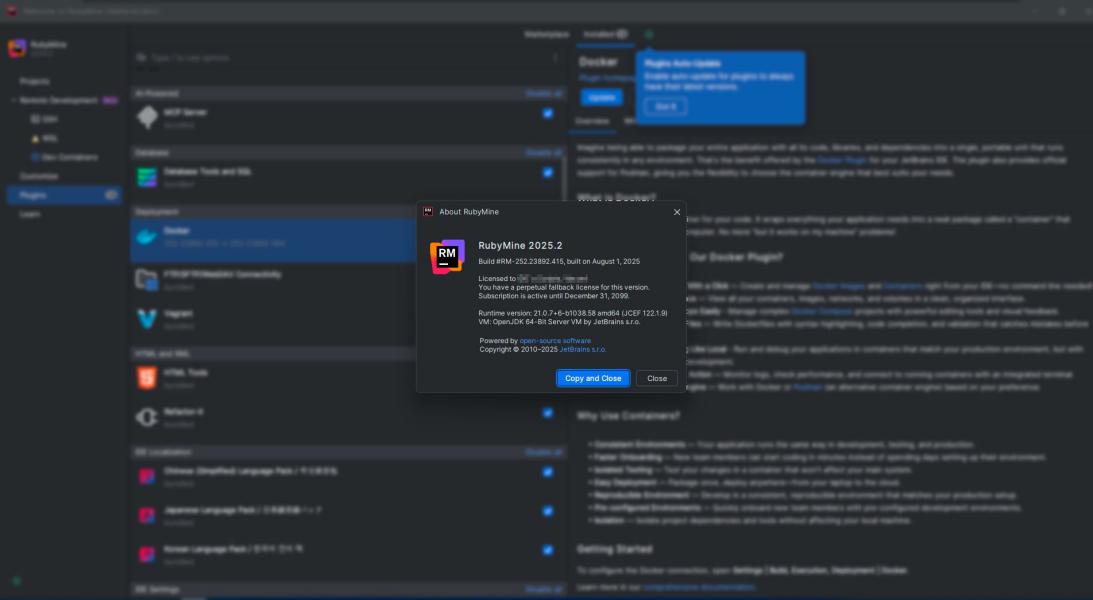Uncheck the MCP Server plugin checkbox
1093x600 pixels.
[x=547, y=113]
